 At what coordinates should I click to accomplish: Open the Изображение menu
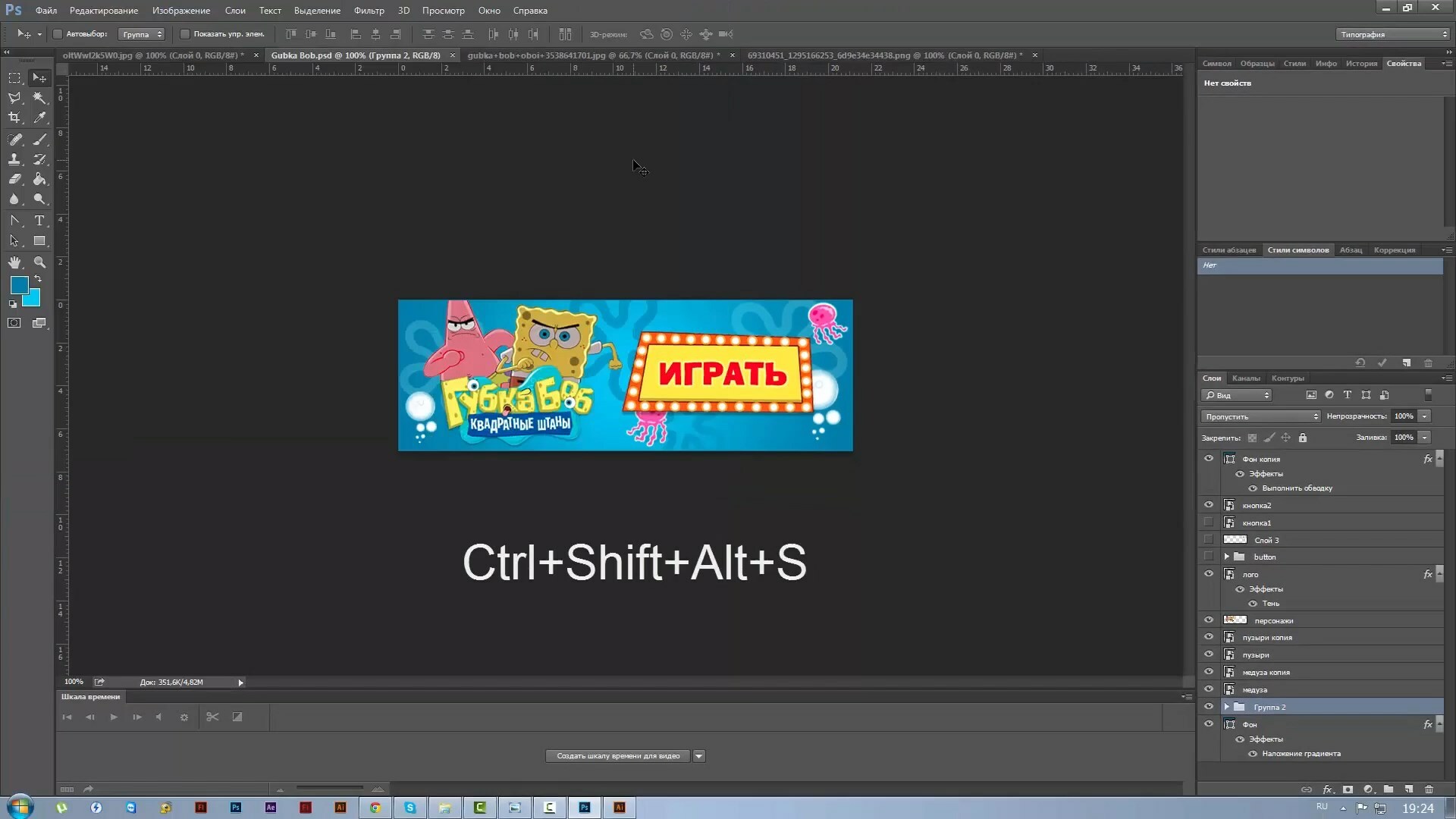[181, 11]
